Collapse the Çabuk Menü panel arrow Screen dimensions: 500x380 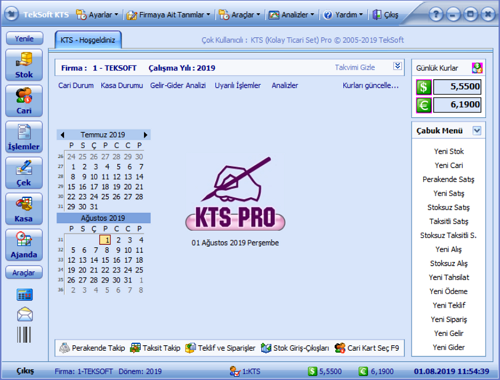click(x=477, y=131)
